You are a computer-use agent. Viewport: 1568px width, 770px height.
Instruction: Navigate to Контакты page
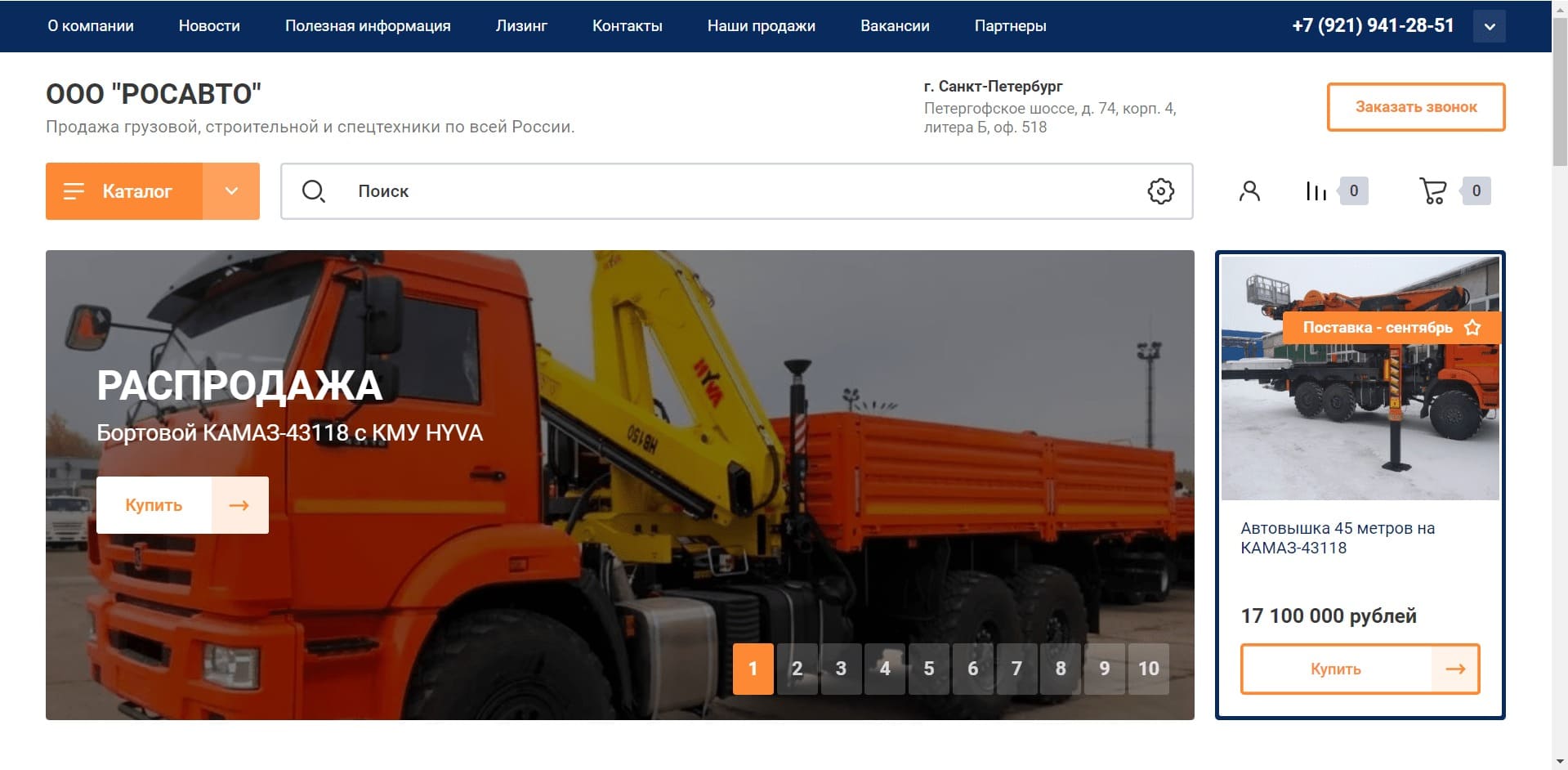click(628, 26)
